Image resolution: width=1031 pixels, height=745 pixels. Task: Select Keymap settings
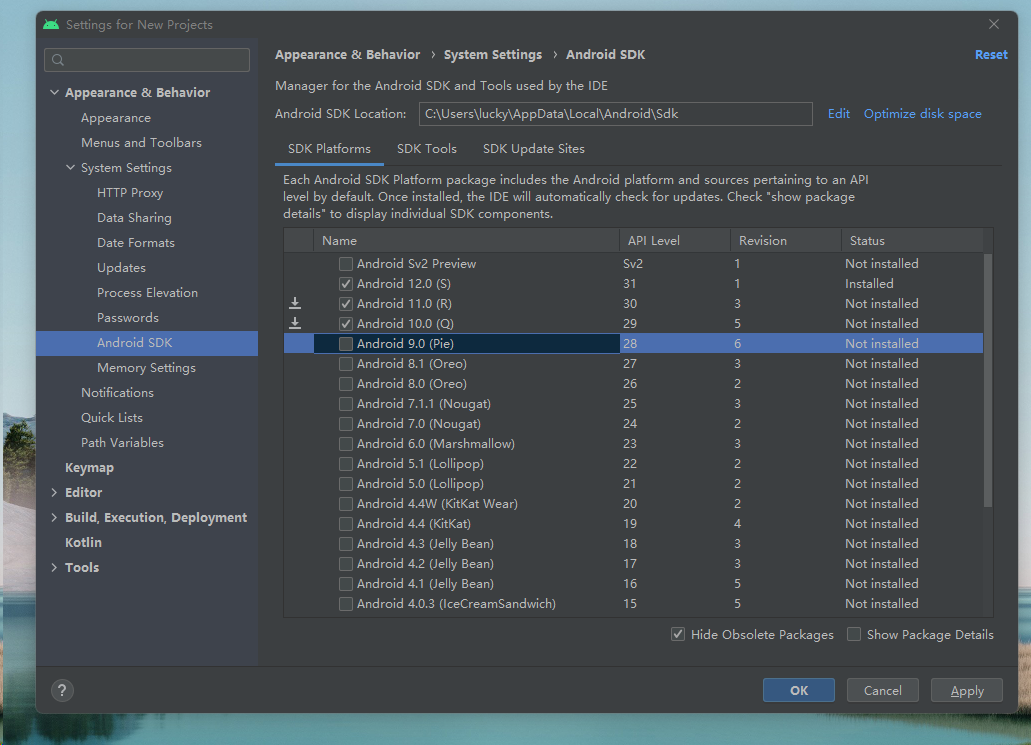89,468
